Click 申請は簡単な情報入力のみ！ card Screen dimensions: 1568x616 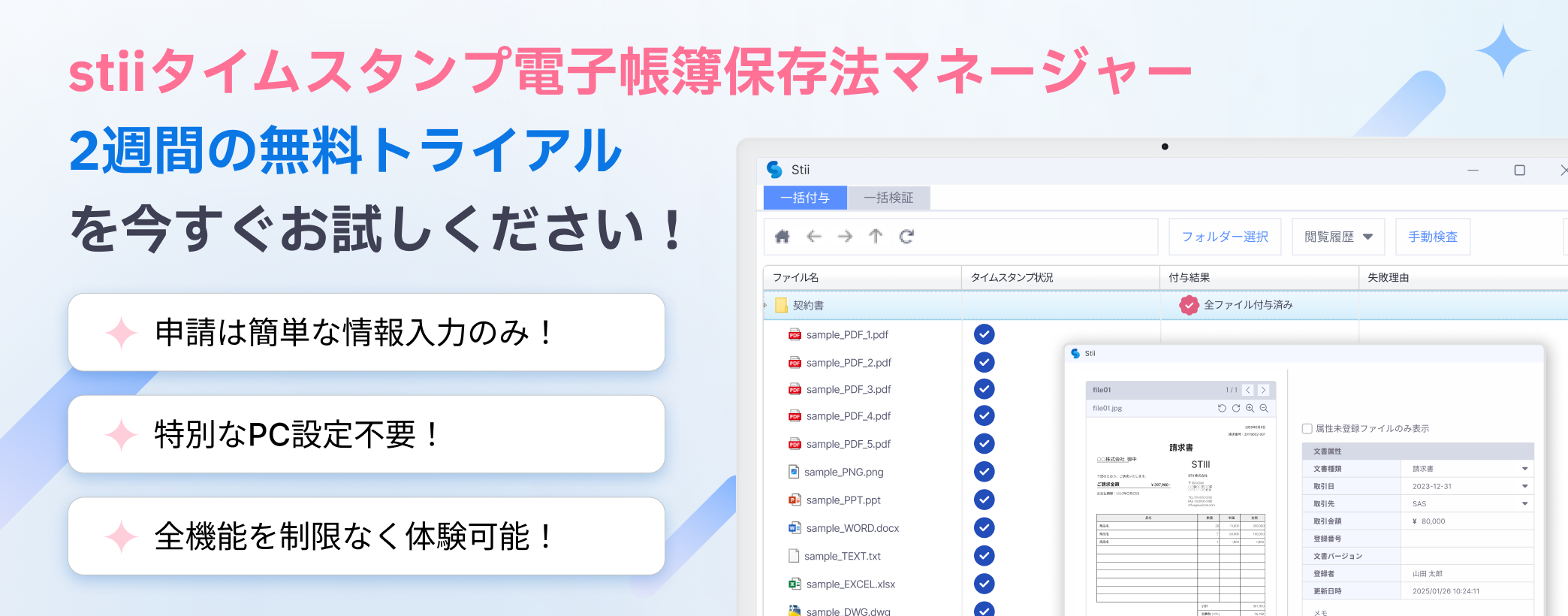tap(366, 332)
